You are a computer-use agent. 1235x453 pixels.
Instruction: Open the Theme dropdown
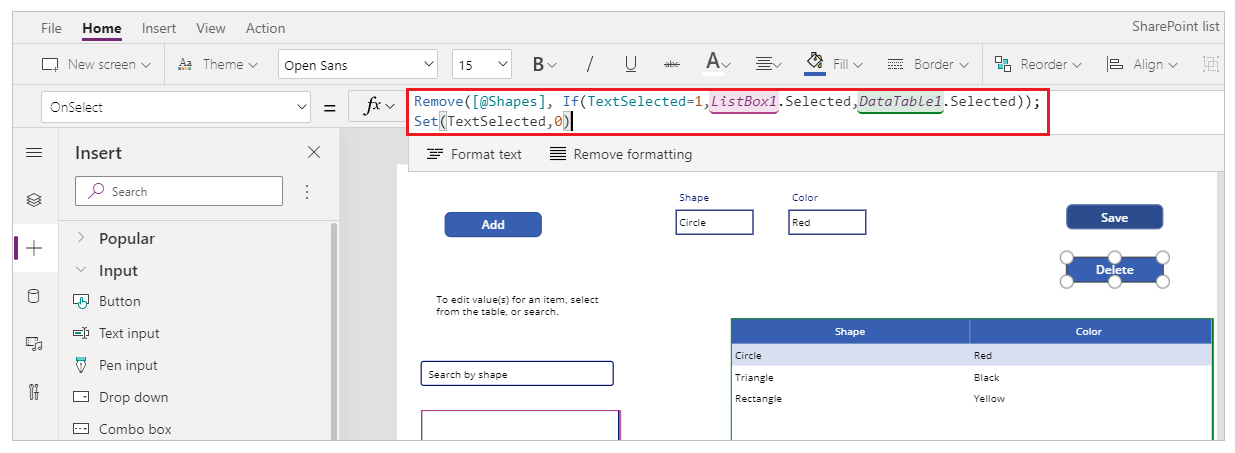coord(217,64)
